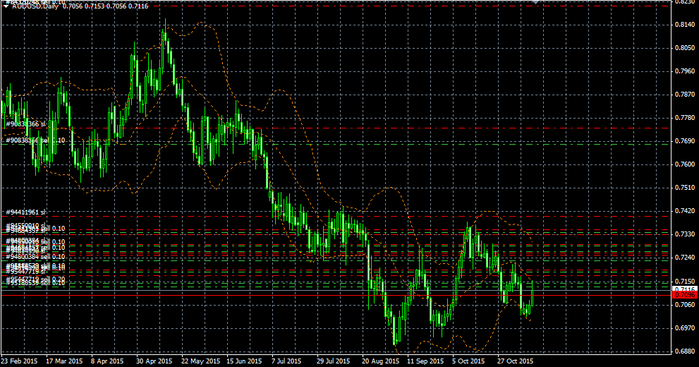The image size is (699, 367).
Task: Toggle the one-click trading arrow beside AUDUSD
Action: click(7, 5)
